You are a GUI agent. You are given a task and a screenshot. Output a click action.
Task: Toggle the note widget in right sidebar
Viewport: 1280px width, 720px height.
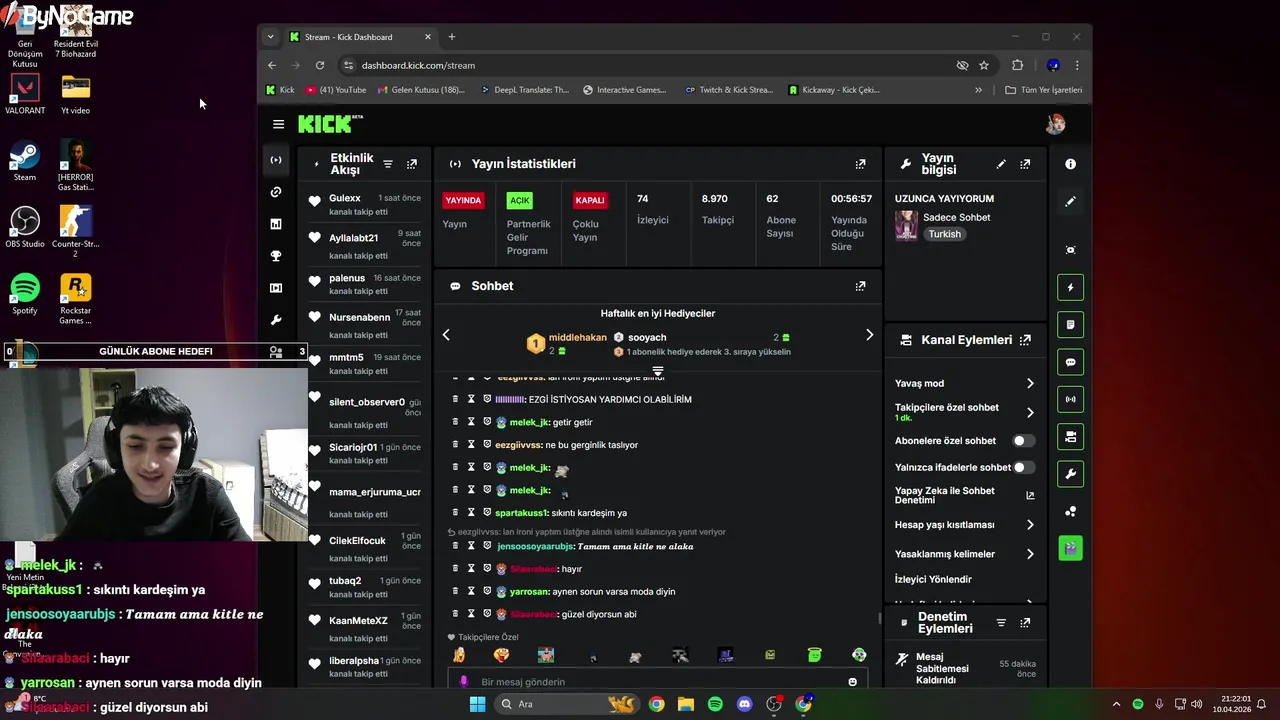click(1071, 325)
